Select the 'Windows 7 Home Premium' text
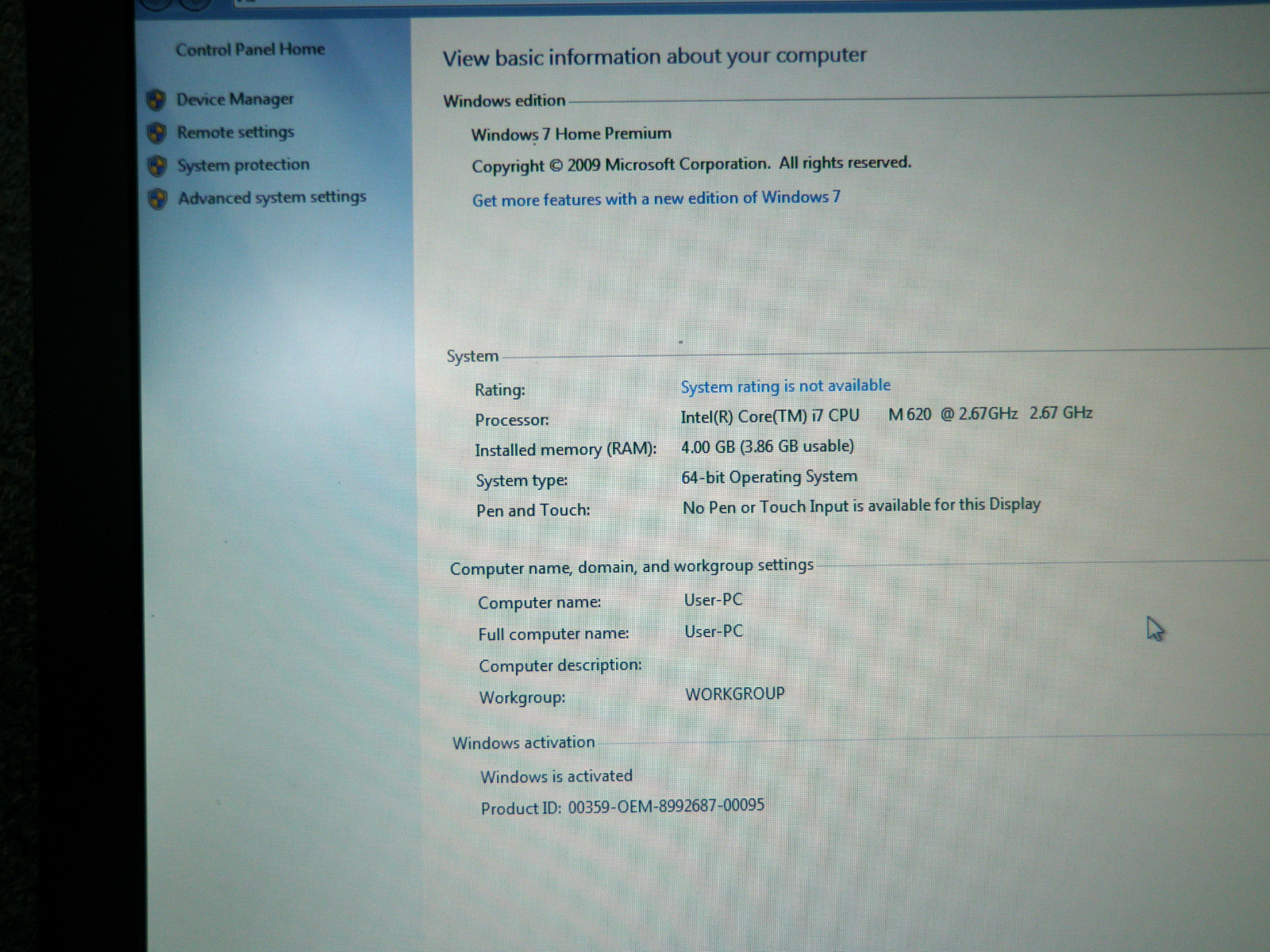 (571, 134)
